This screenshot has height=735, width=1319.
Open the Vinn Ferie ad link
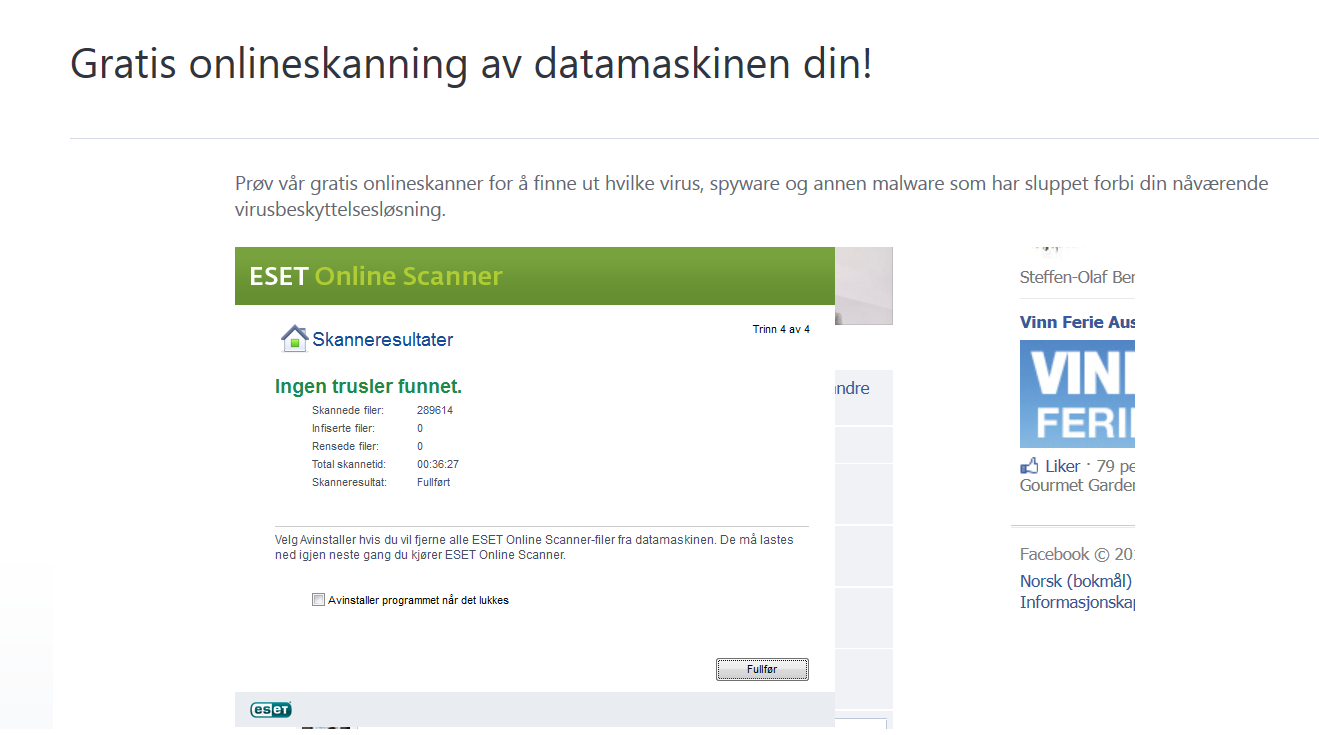pos(1077,322)
